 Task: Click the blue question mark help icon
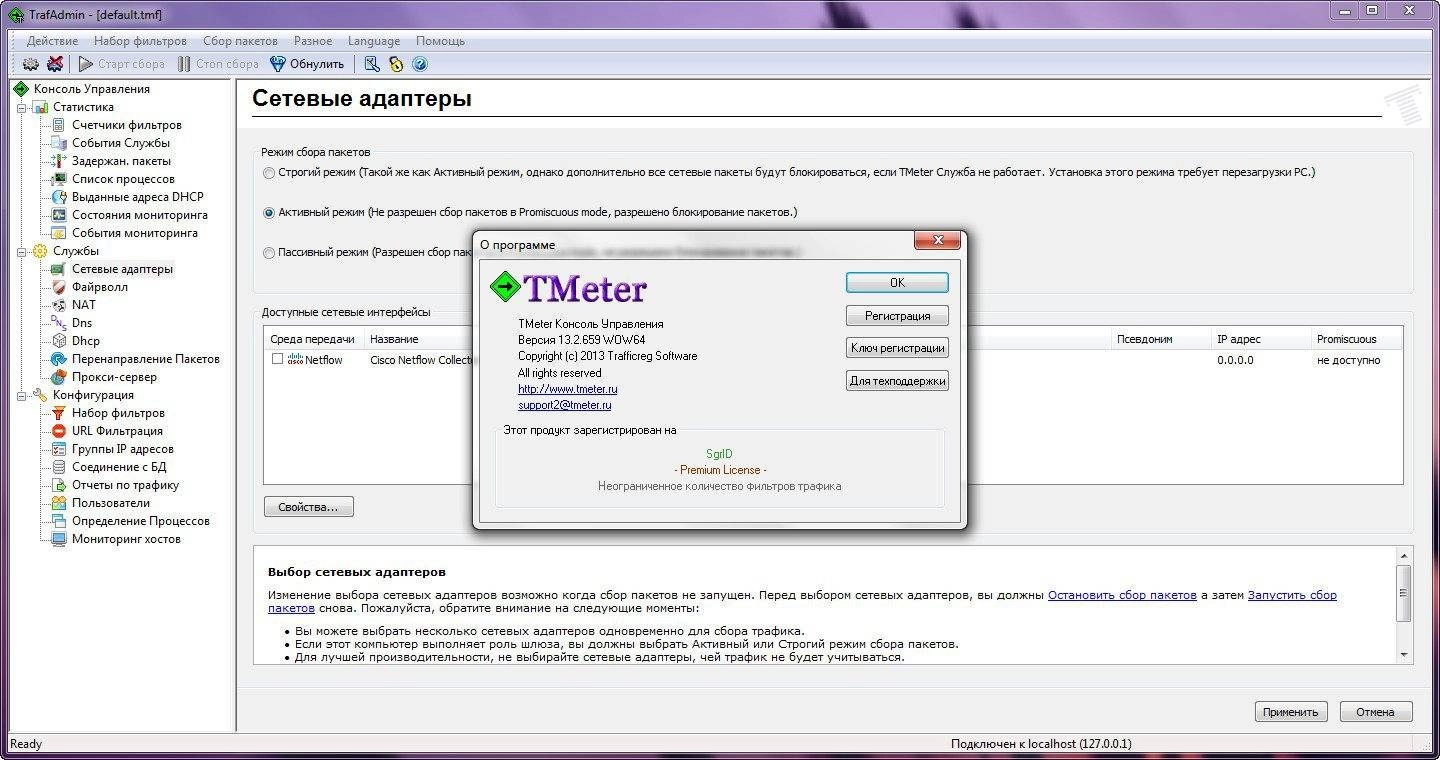(x=420, y=64)
